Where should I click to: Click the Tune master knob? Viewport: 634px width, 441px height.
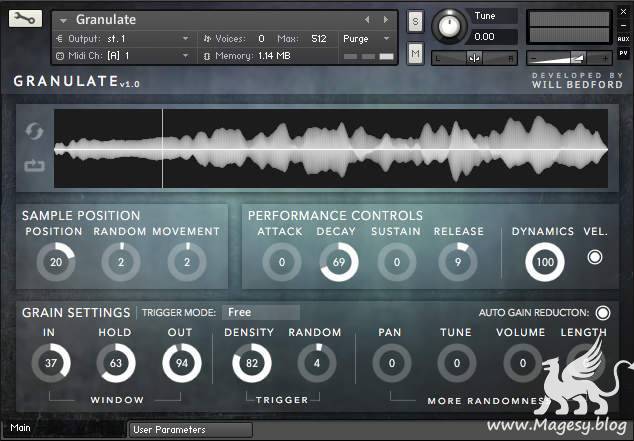click(x=449, y=26)
